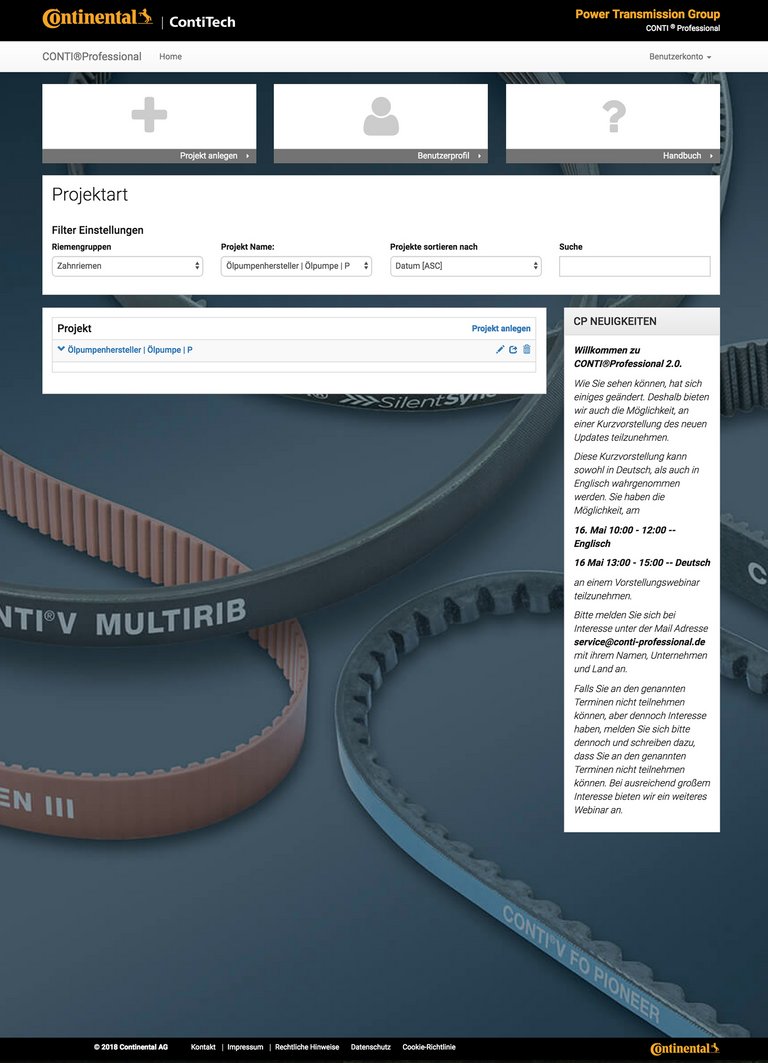Click the Continental ContiTech logo in header
This screenshot has width=768, height=1063.
pyautogui.click(x=139, y=20)
